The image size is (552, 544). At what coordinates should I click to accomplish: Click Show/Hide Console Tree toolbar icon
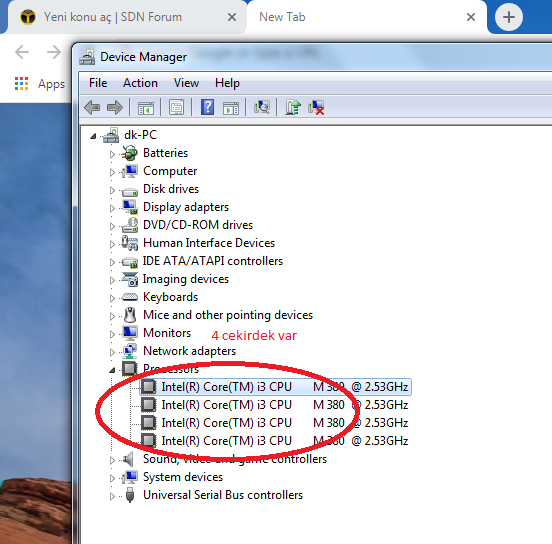(146, 107)
